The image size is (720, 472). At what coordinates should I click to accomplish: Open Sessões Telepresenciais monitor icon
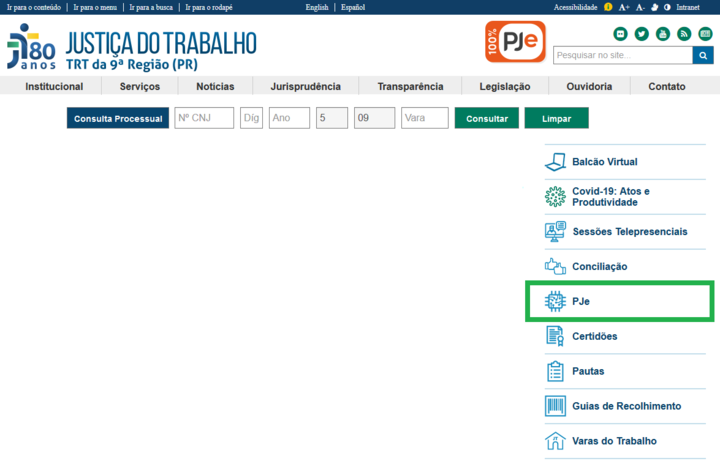[x=555, y=231]
